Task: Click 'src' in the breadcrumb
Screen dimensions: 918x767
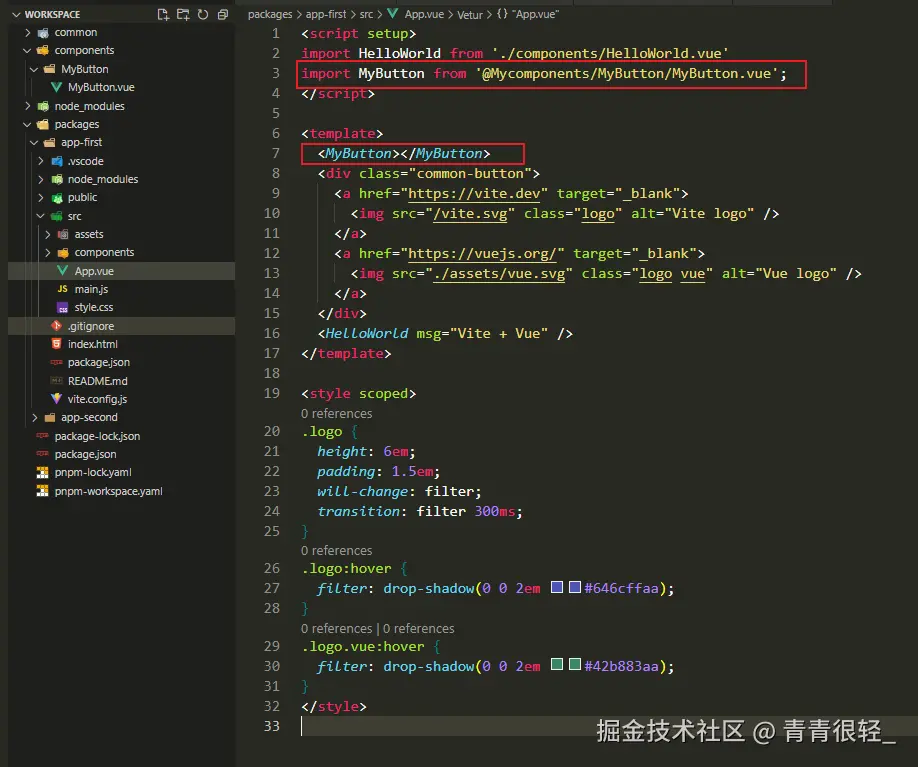Action: click(366, 15)
